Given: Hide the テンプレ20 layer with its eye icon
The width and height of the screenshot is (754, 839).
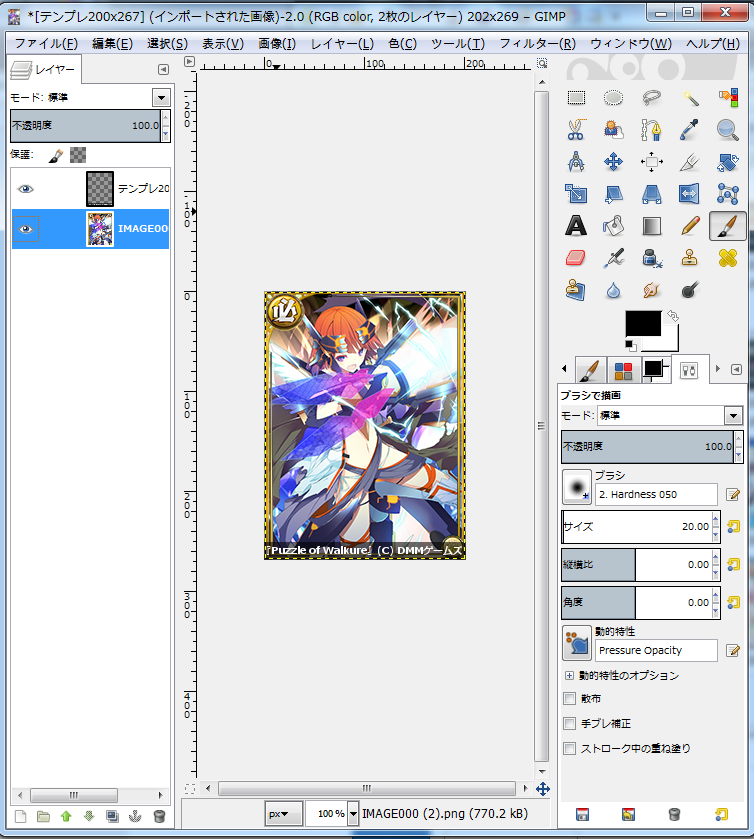Looking at the screenshot, I should click(26, 189).
